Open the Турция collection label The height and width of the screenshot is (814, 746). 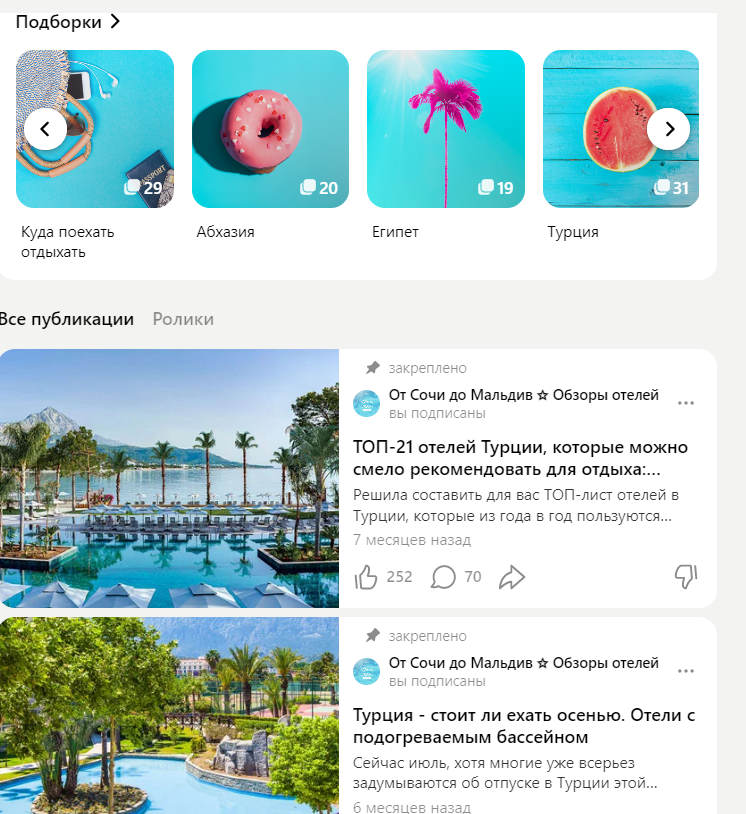coord(573,232)
